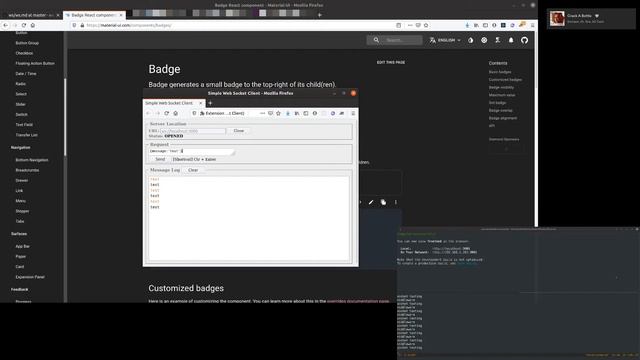Open new tab in Web Socket Client window
The width and height of the screenshot is (640, 360).
tap(210, 103)
